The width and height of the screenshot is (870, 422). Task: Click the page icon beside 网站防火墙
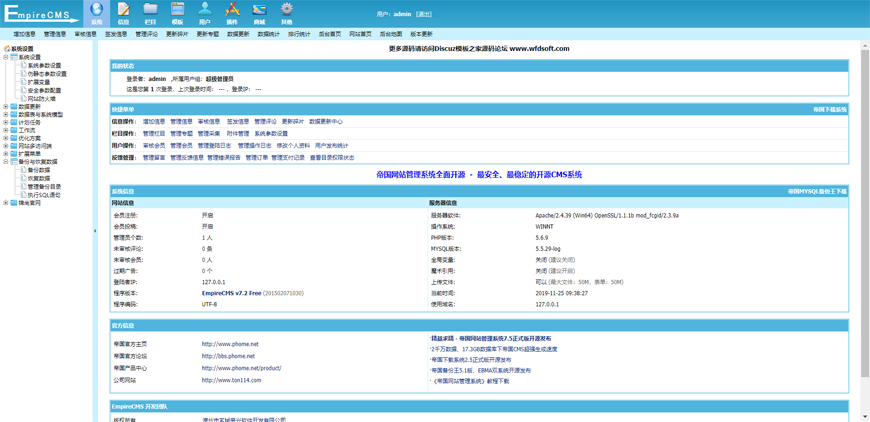coord(23,98)
